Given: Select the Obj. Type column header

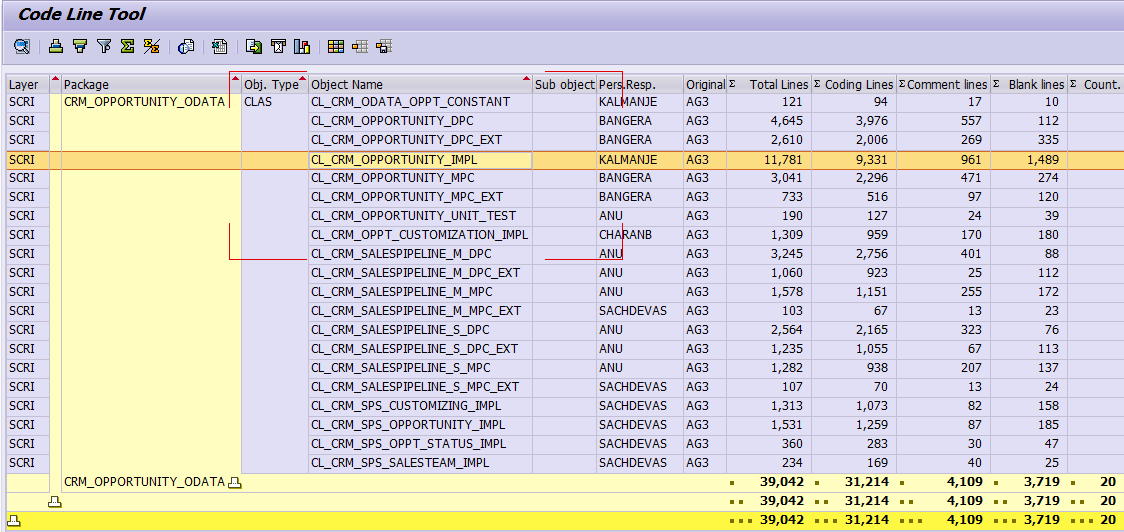Looking at the screenshot, I should click(x=275, y=85).
